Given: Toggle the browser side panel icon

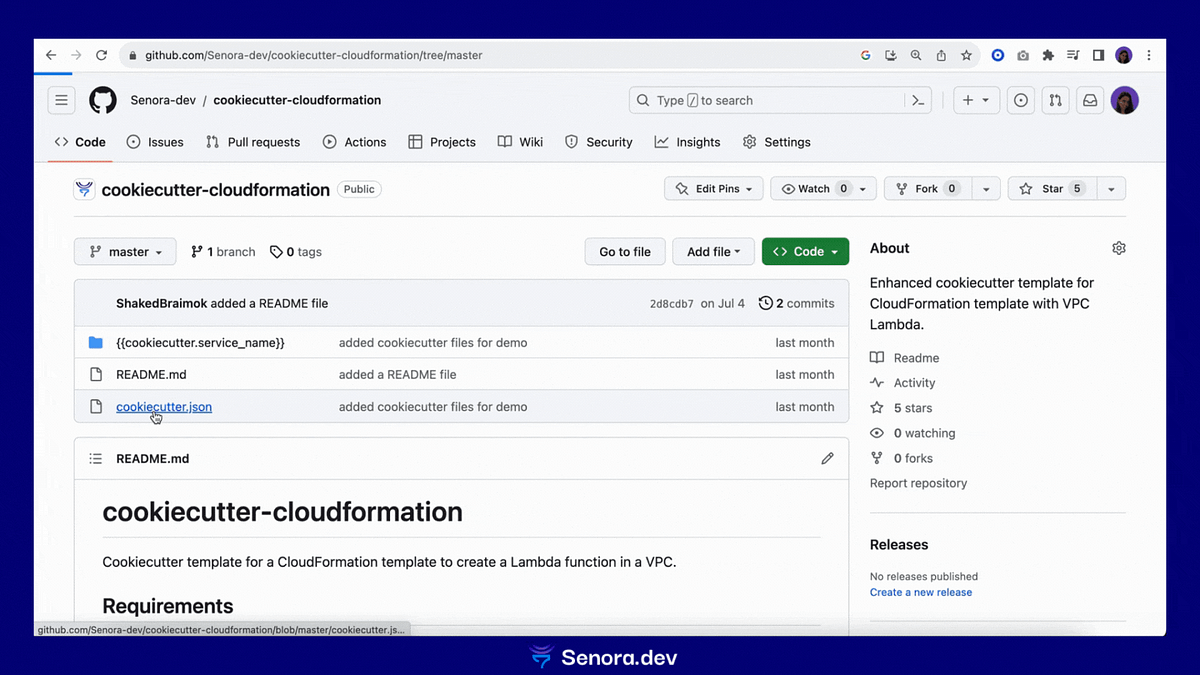Looking at the screenshot, I should [1098, 55].
